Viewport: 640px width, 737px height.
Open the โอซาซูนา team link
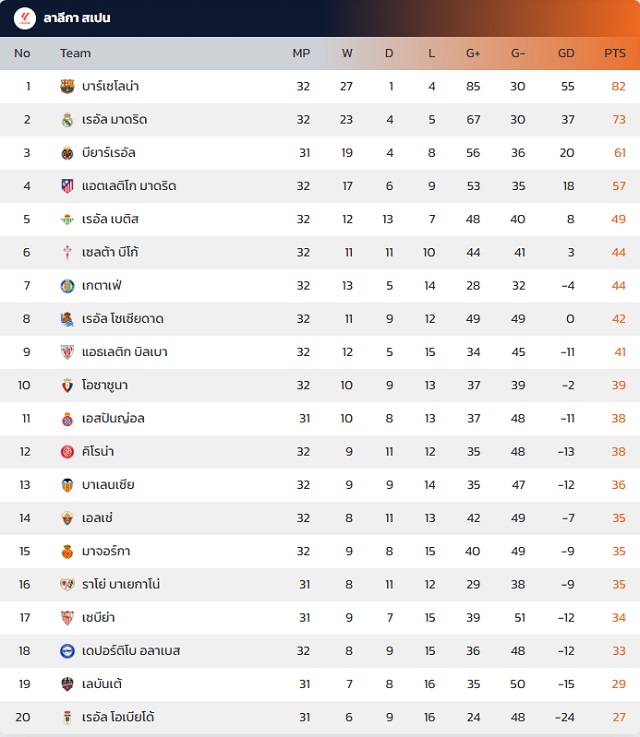pyautogui.click(x=105, y=385)
